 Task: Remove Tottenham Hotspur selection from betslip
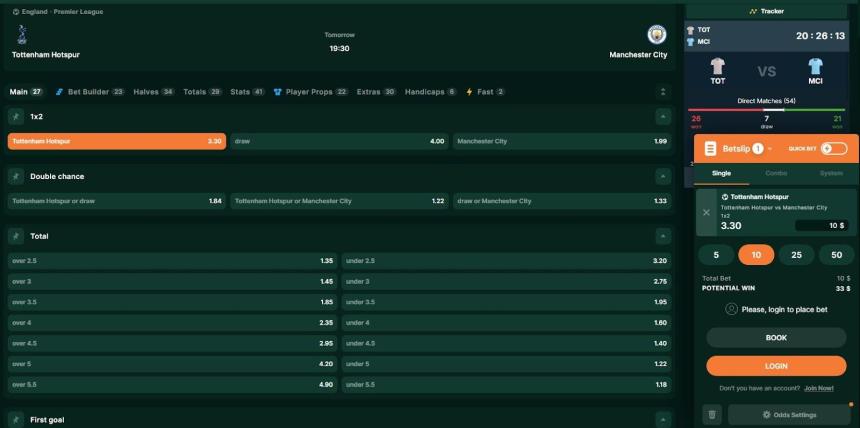[706, 212]
